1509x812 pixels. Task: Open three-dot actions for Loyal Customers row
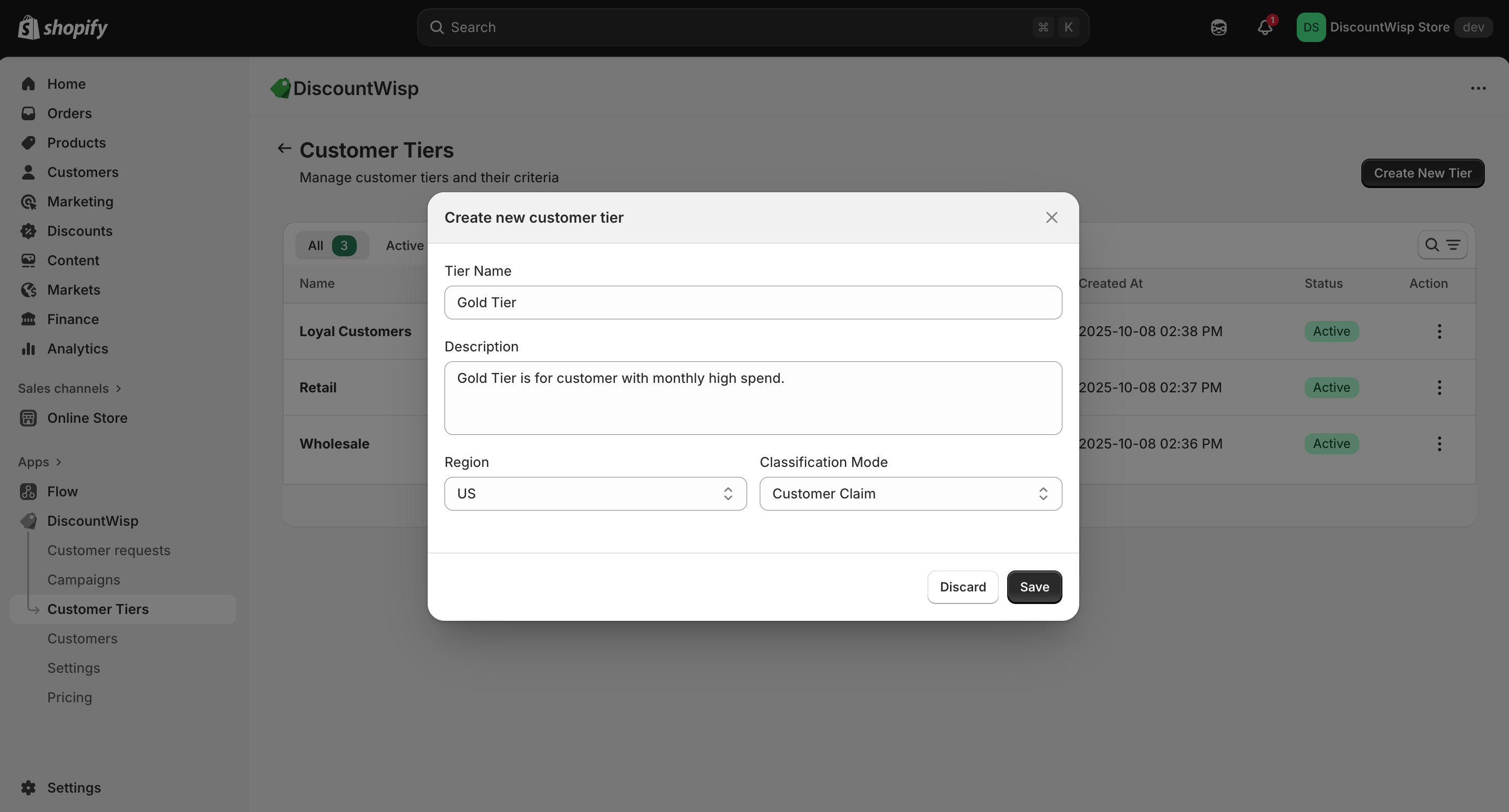(1439, 331)
